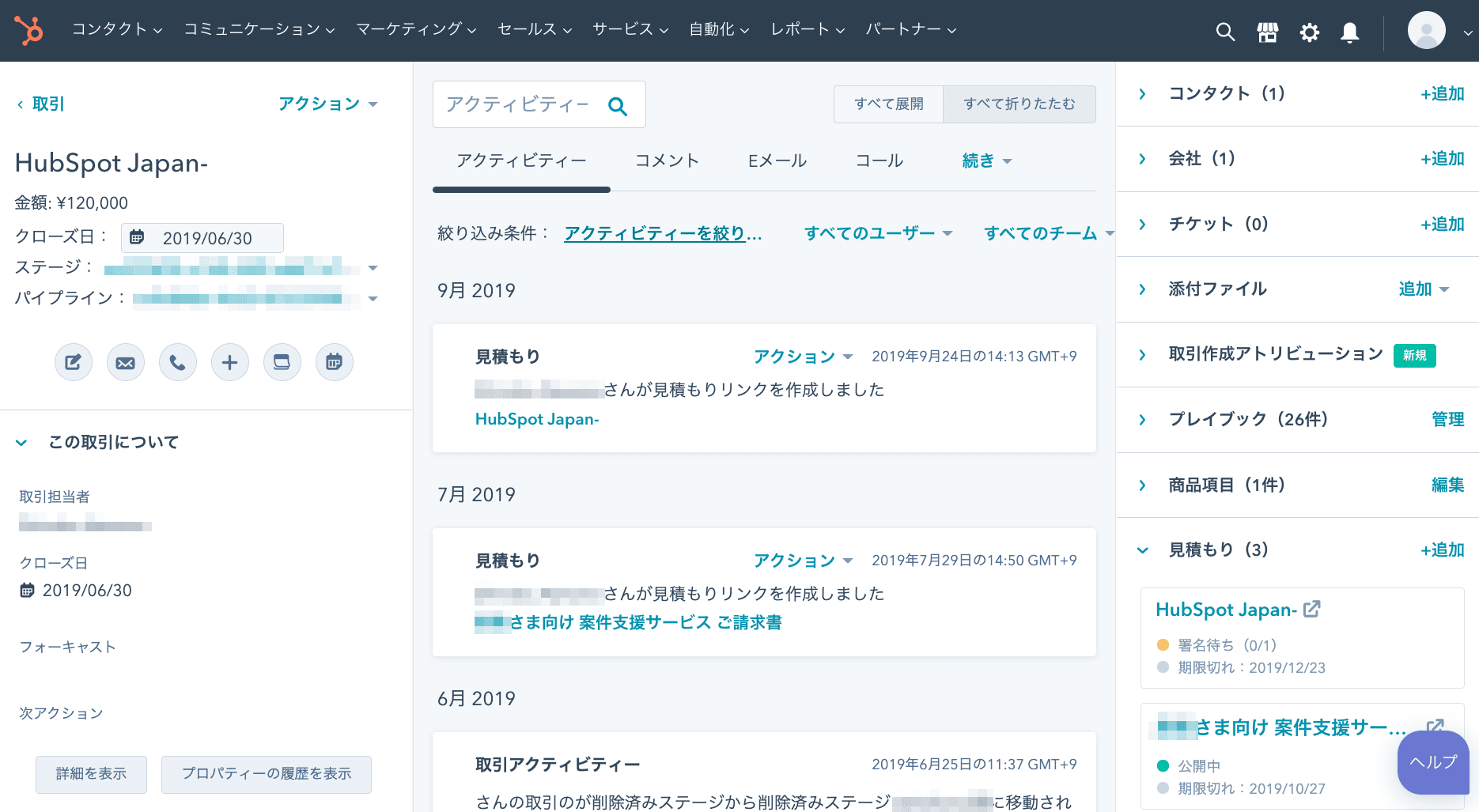Open HubSpot Japan- quote external link icon
Viewport: 1479px width, 812px height.
coord(1312,609)
